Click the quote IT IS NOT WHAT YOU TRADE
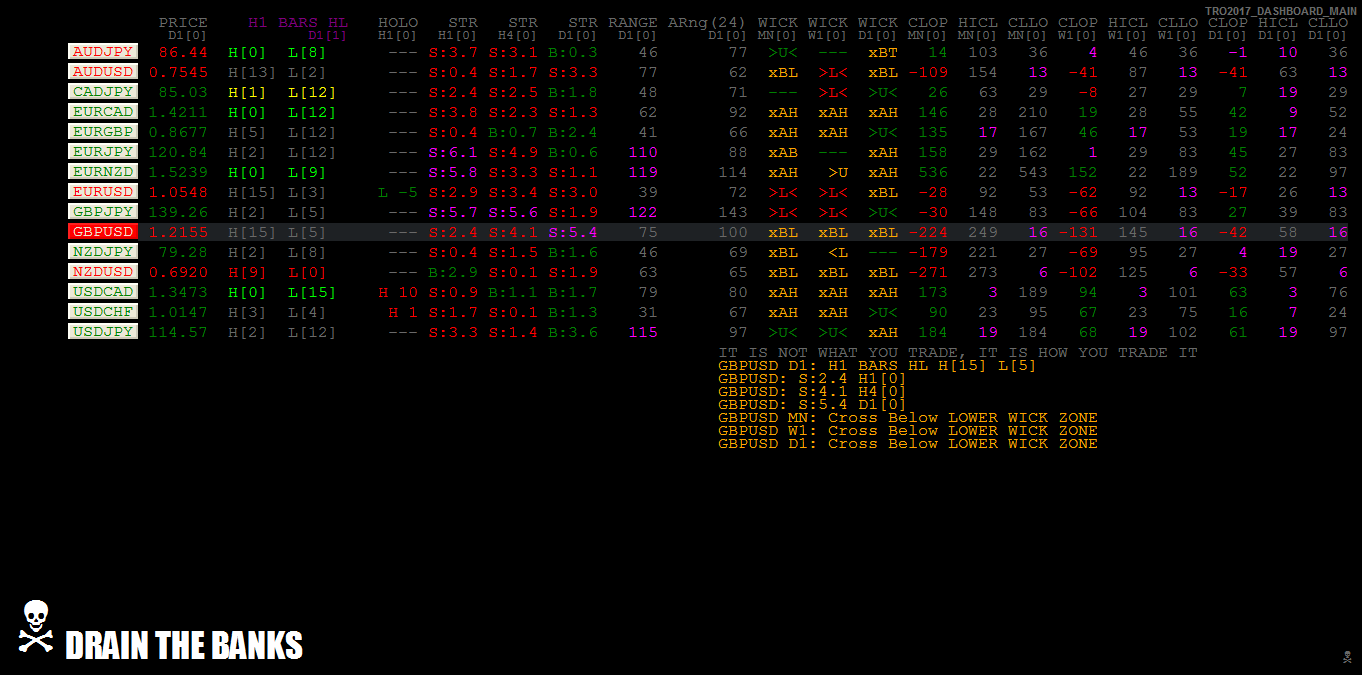This screenshot has width=1362, height=675. point(958,352)
